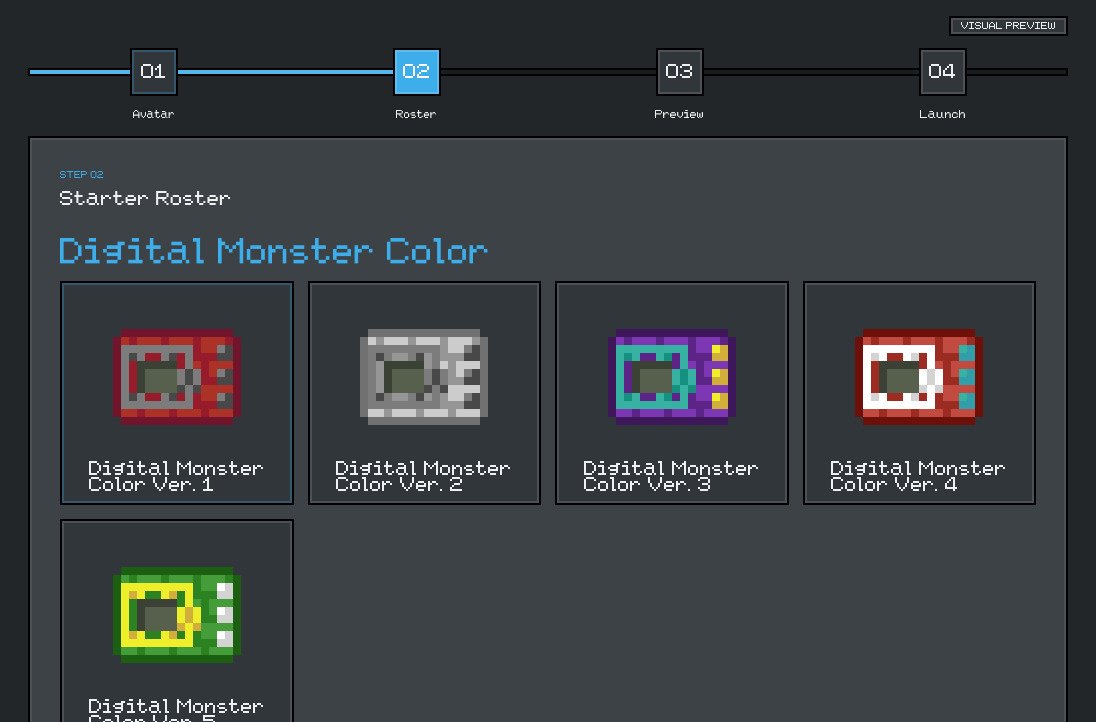
Task: Select step 02 marker
Action: coord(417,71)
